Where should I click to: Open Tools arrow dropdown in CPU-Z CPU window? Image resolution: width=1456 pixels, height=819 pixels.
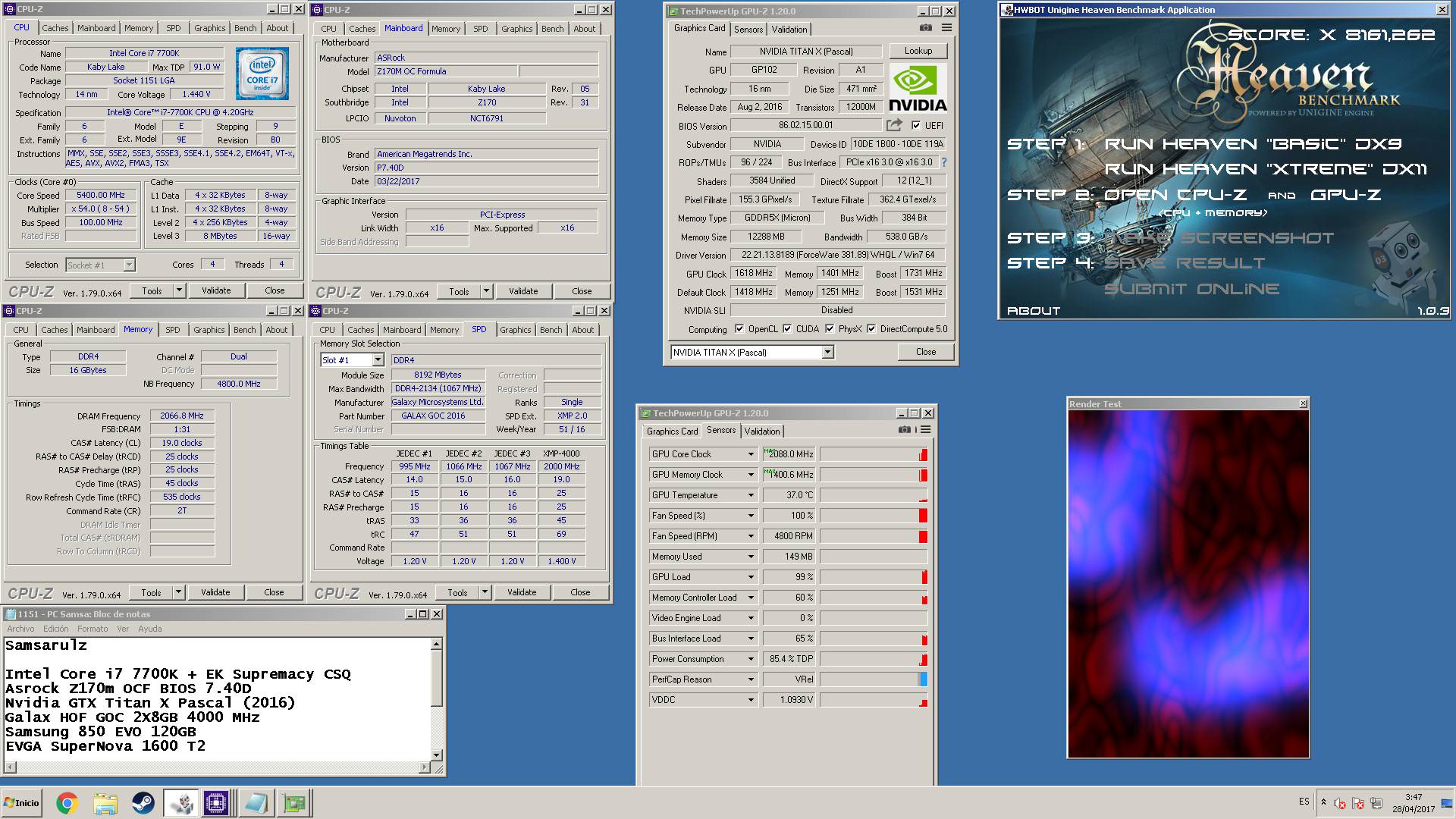point(179,290)
